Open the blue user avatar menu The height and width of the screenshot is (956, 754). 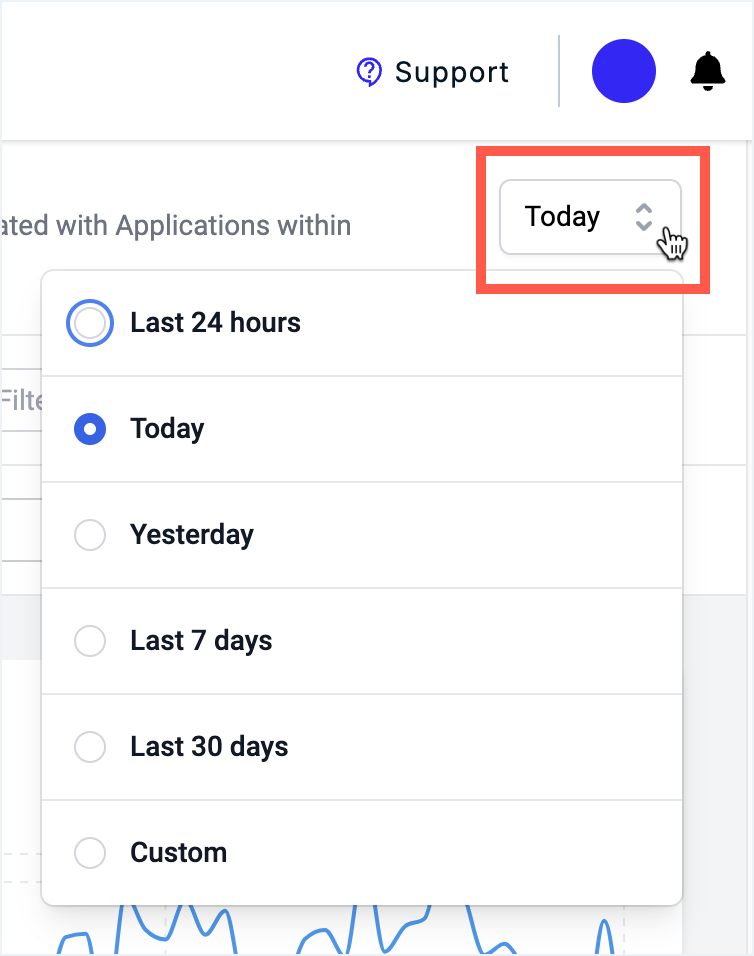pyautogui.click(x=624, y=71)
